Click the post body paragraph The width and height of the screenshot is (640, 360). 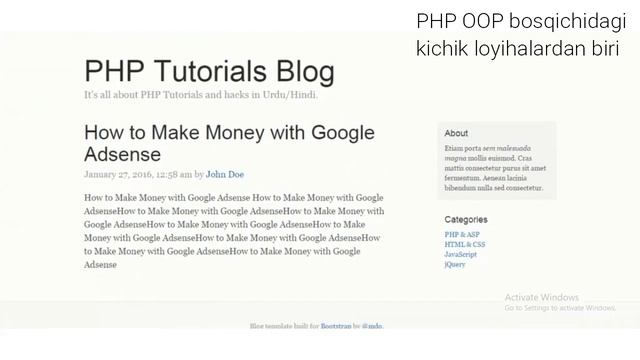234,231
